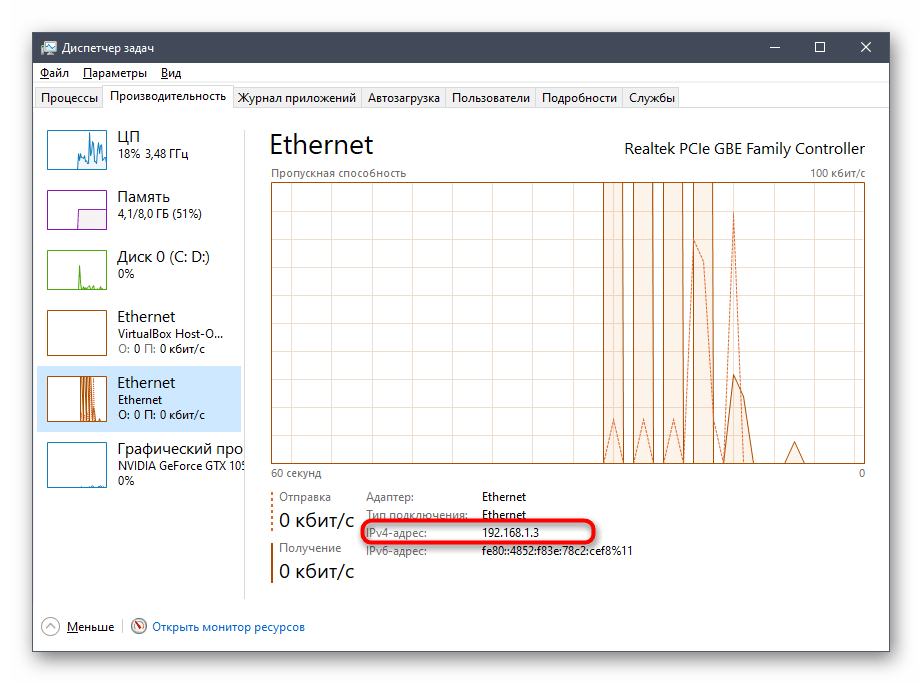Select the Память usage graph thumbnail

[77, 209]
